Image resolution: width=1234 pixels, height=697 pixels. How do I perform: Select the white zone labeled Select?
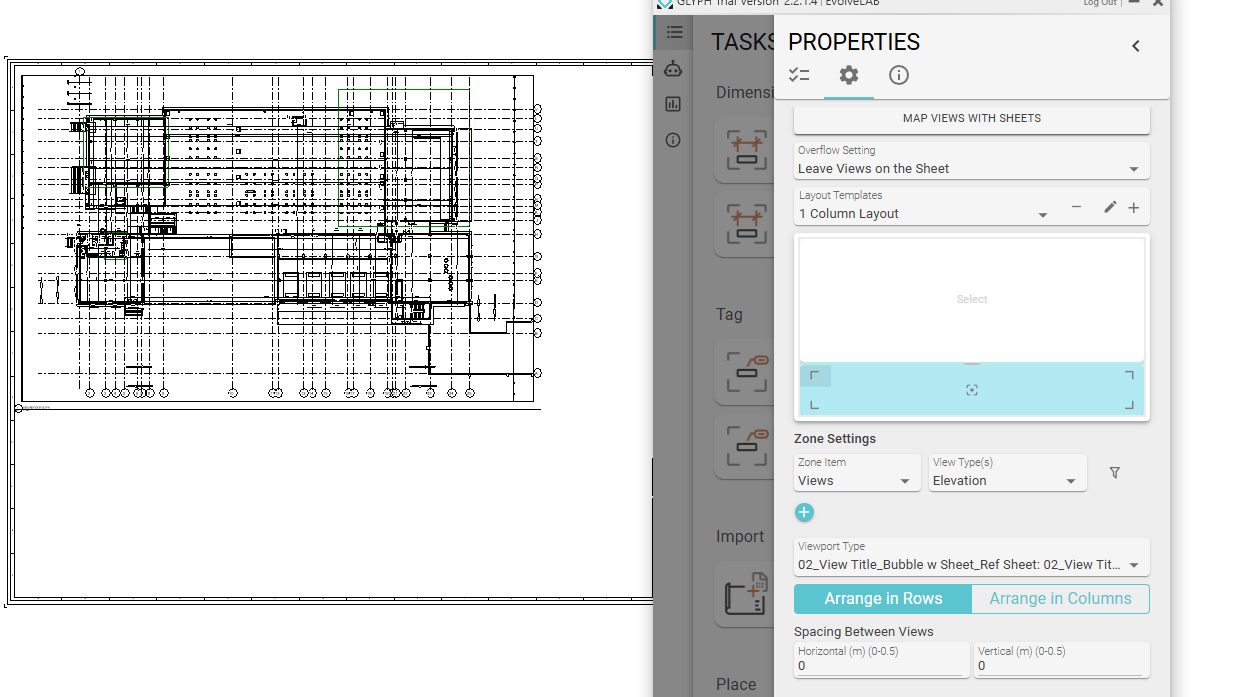tap(972, 299)
